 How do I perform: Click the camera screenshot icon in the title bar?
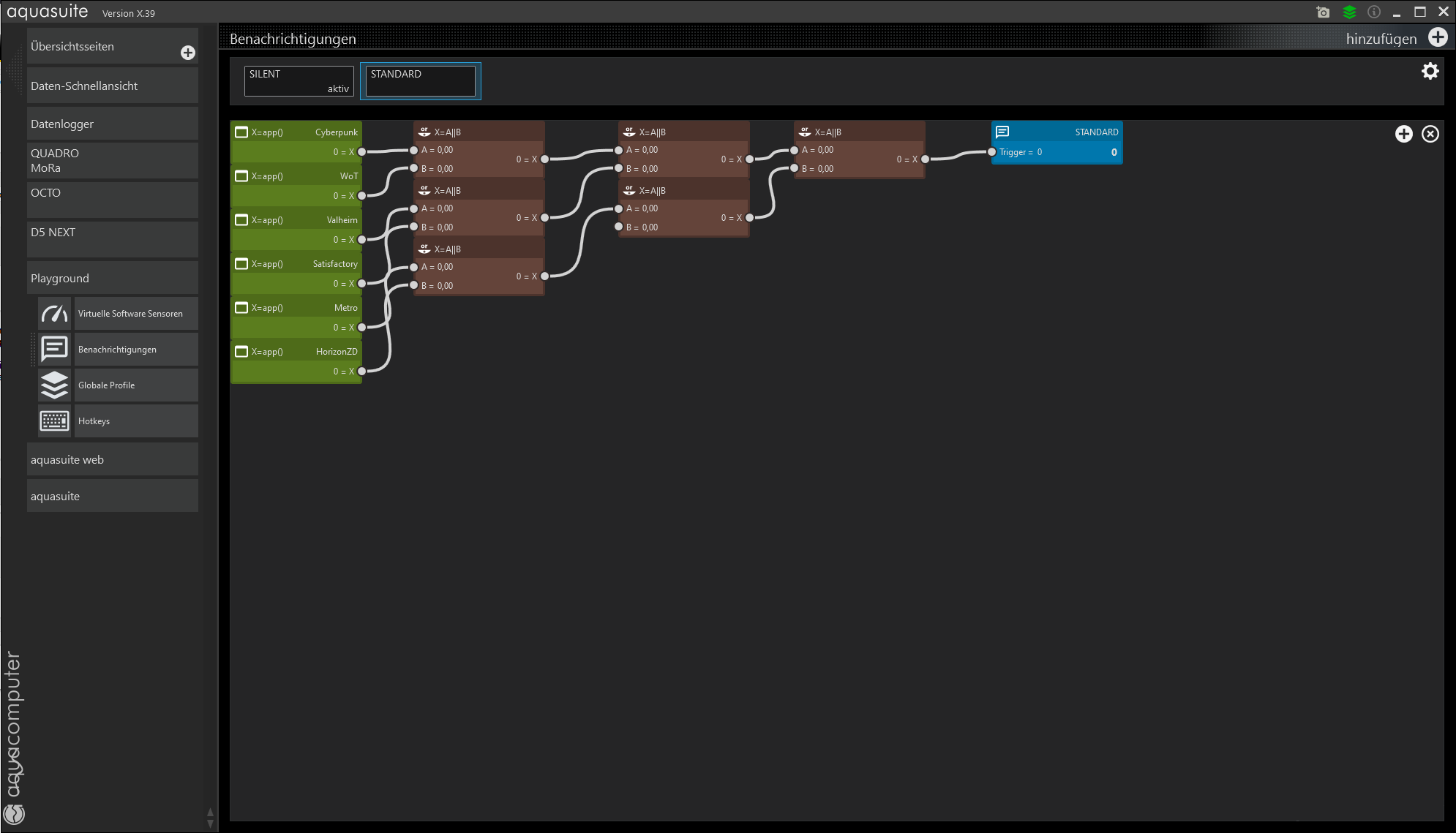[1323, 12]
